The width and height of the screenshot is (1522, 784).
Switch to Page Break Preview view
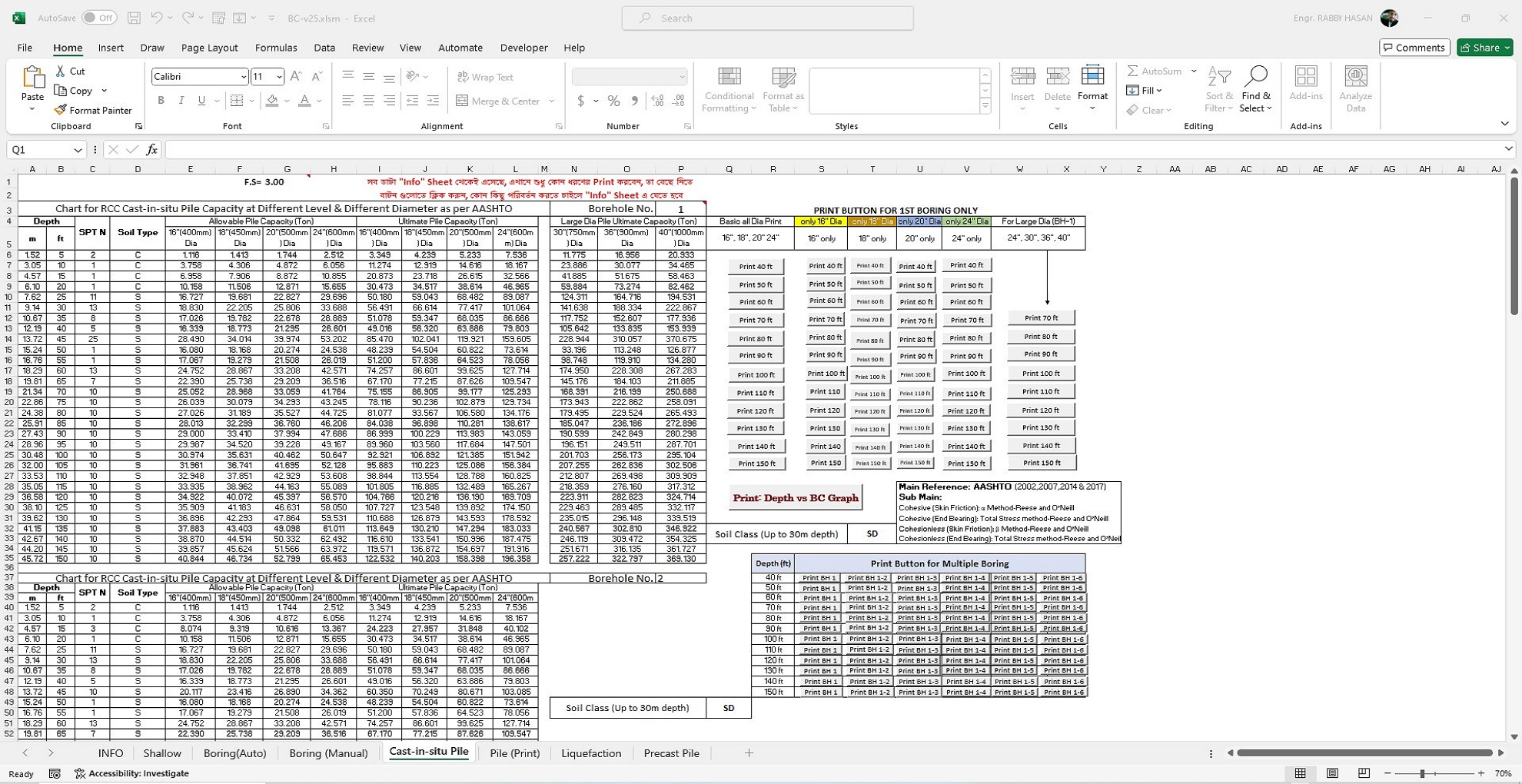pos(1364,773)
